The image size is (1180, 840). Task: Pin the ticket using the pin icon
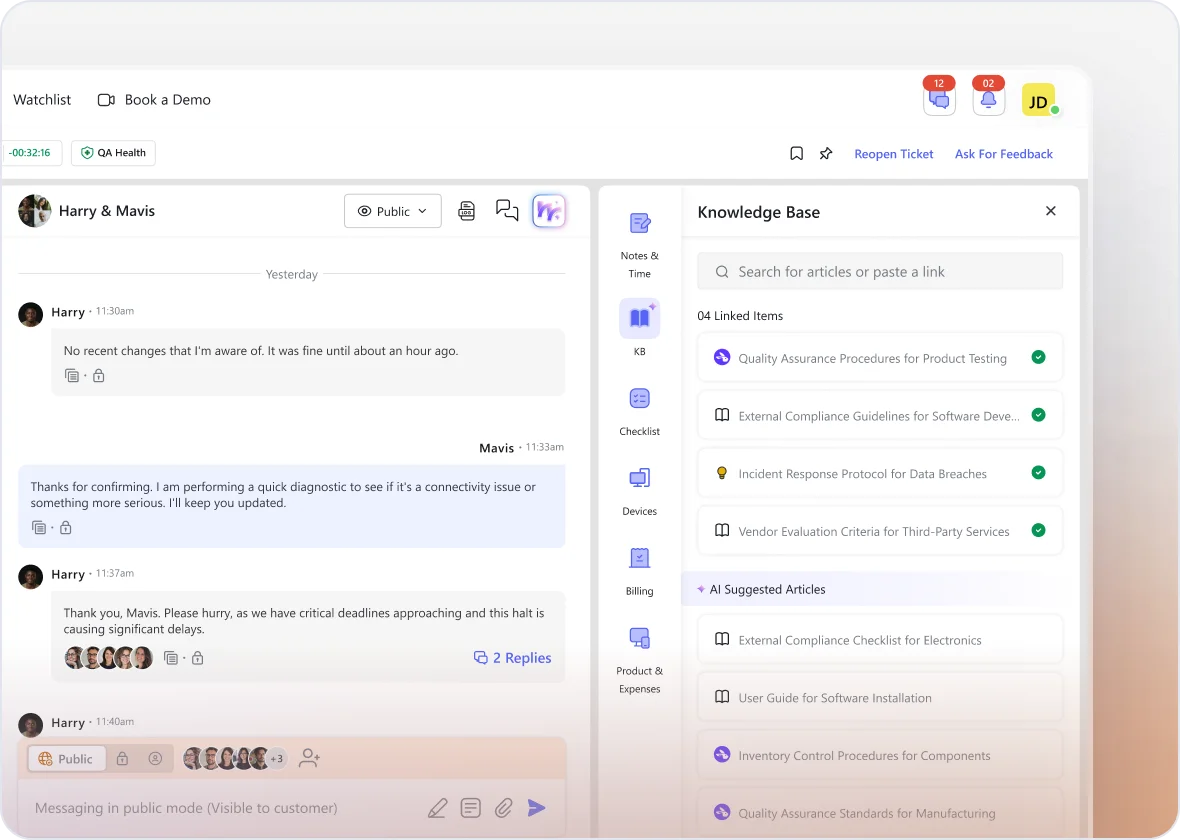pyautogui.click(x=826, y=154)
